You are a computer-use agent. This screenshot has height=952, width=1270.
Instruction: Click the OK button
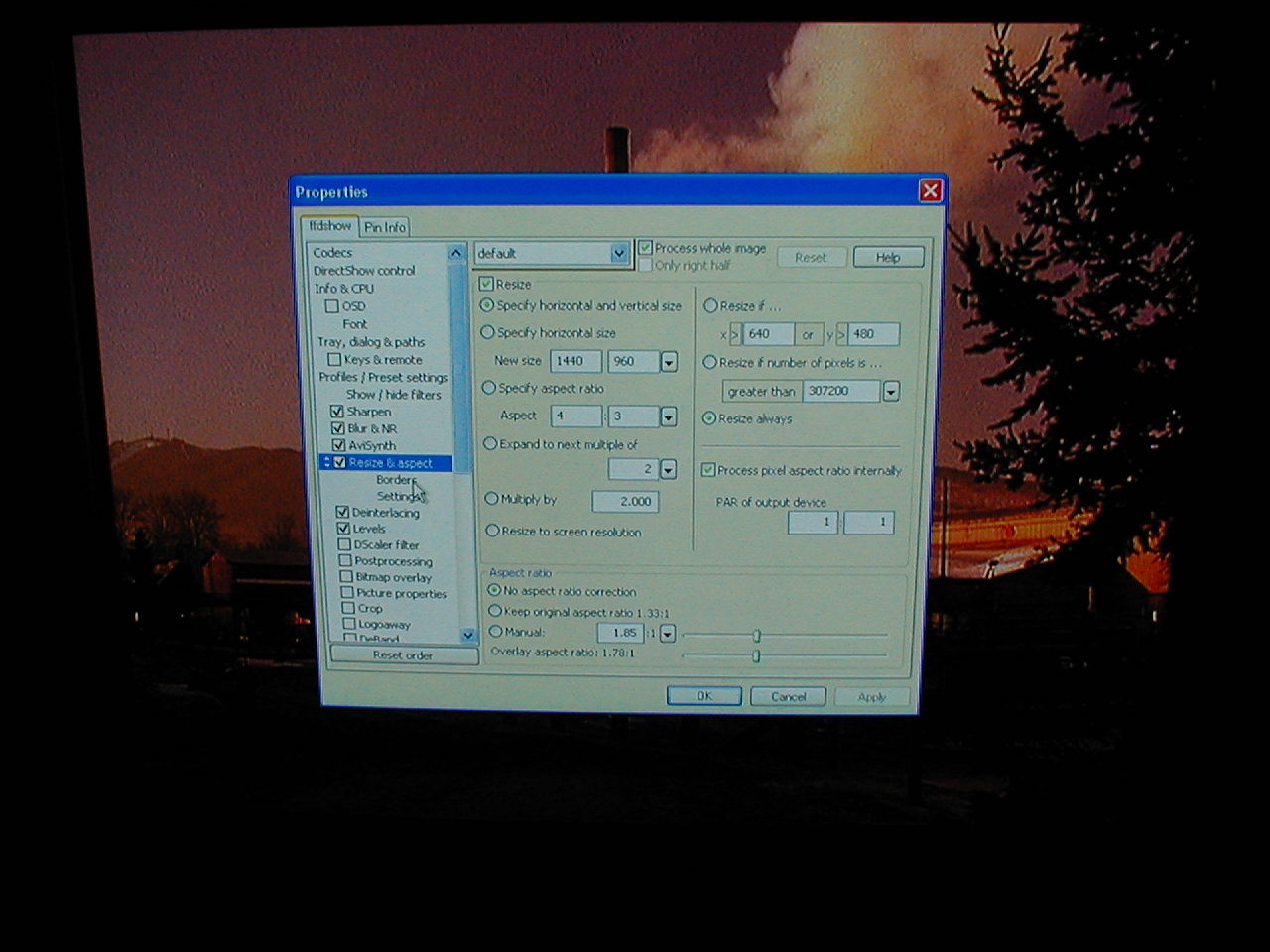point(704,696)
